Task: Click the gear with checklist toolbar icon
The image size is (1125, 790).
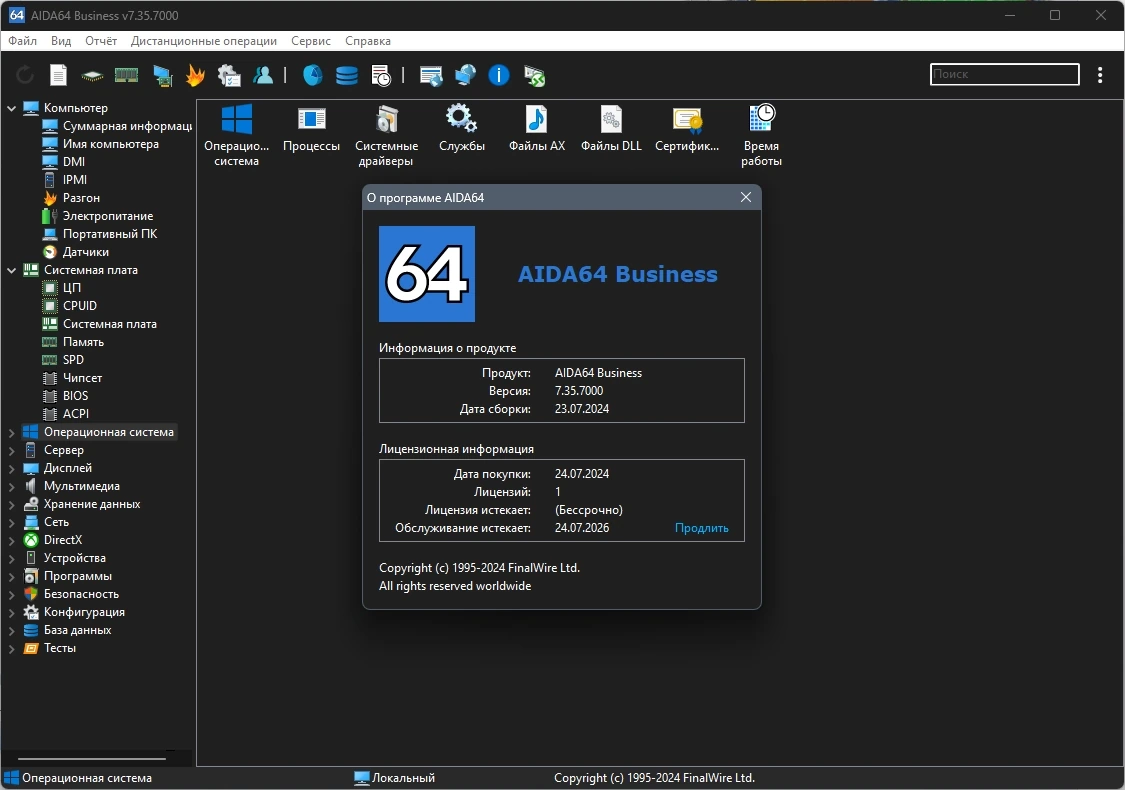Action: coord(230,75)
